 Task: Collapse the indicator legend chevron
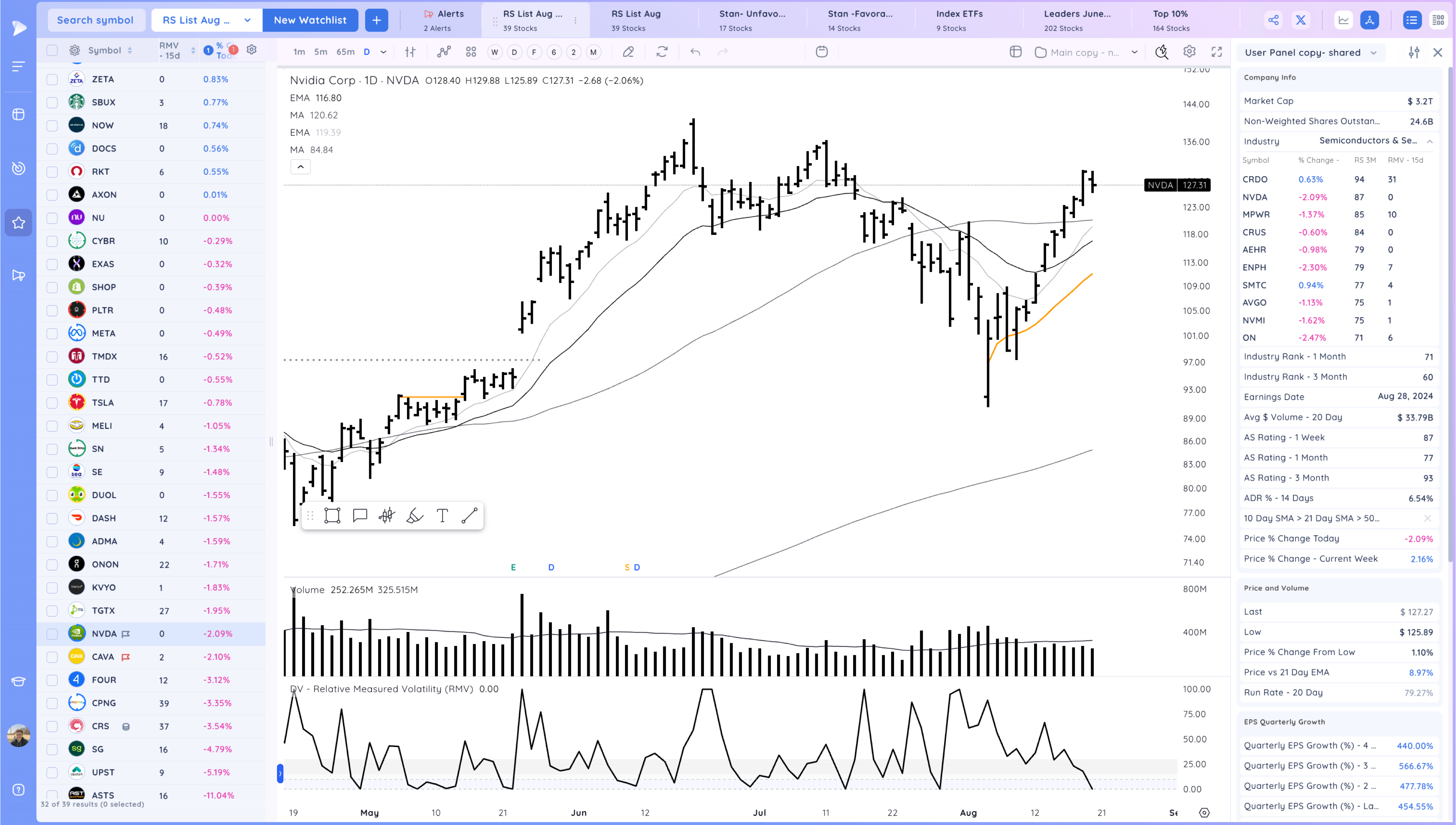[301, 167]
